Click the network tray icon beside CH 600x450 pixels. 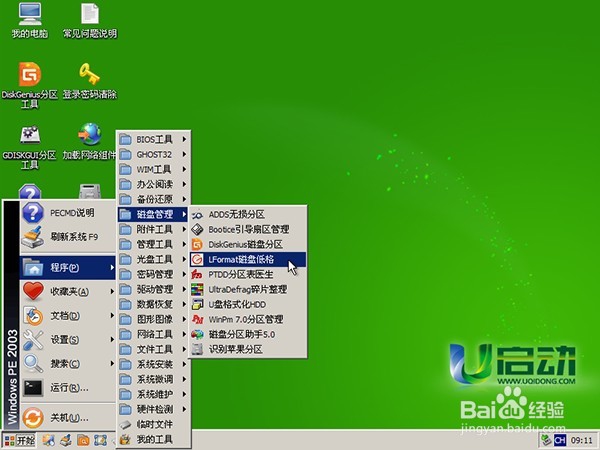click(546, 440)
